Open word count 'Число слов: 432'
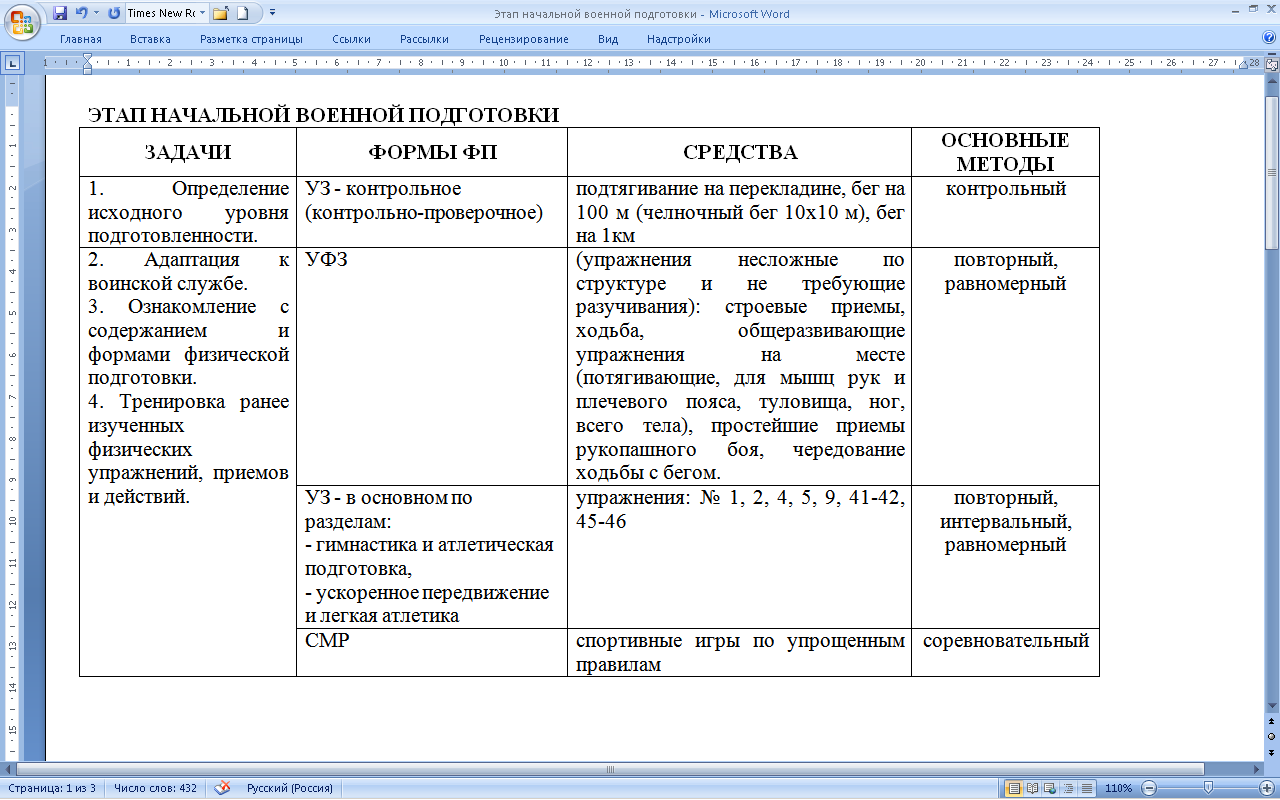Viewport: 1280px width, 800px height. (155, 788)
